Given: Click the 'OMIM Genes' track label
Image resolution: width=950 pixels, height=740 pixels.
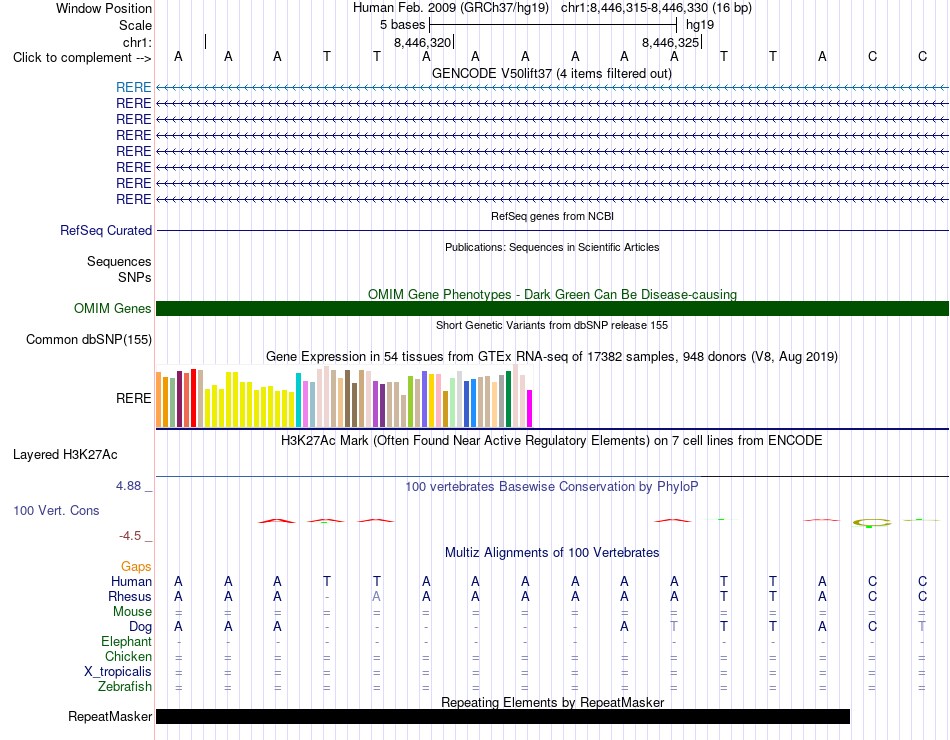Looking at the screenshot, I should [x=112, y=308].
